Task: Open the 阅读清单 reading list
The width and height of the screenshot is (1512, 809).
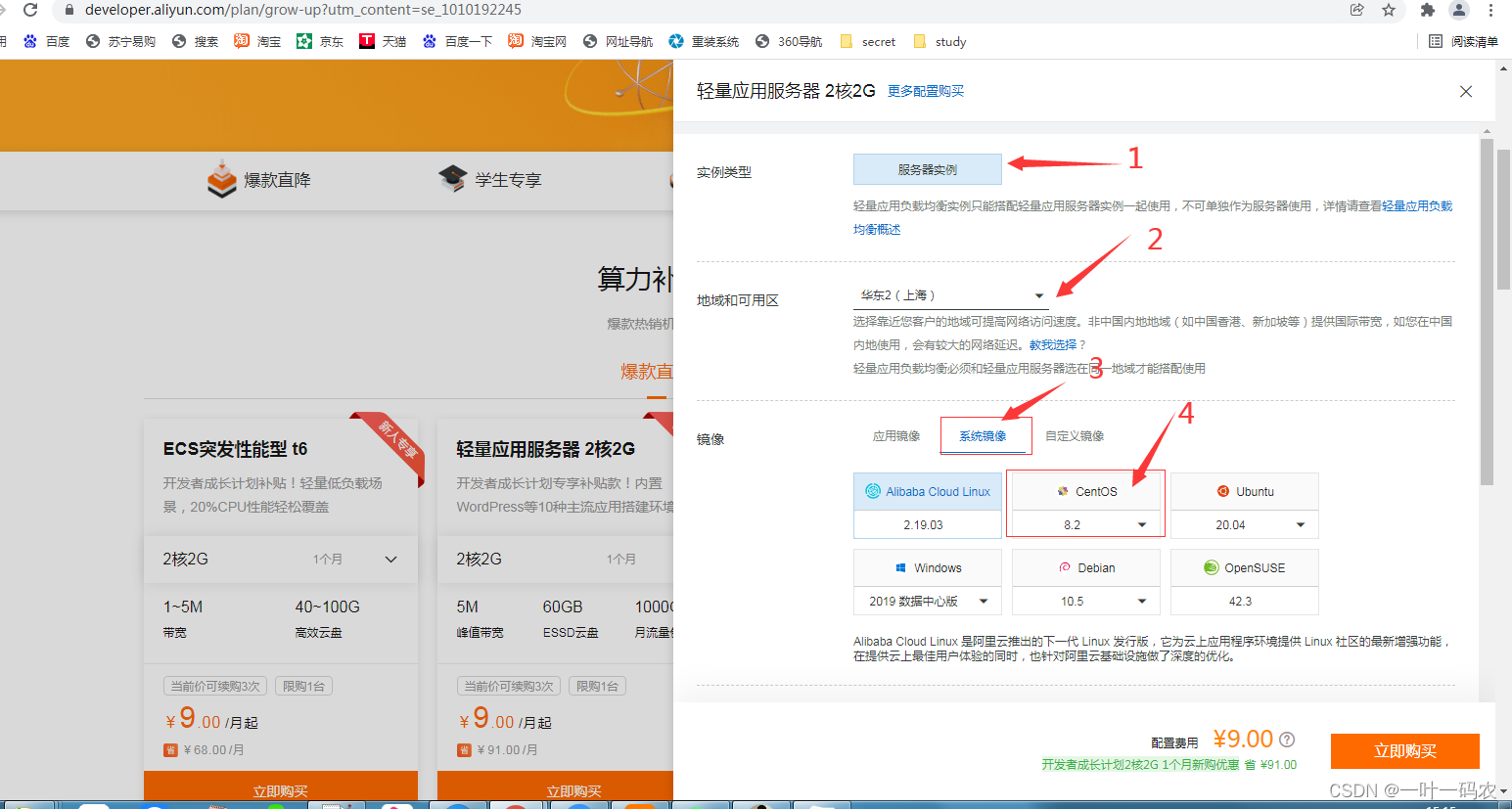Action: pos(1464,41)
